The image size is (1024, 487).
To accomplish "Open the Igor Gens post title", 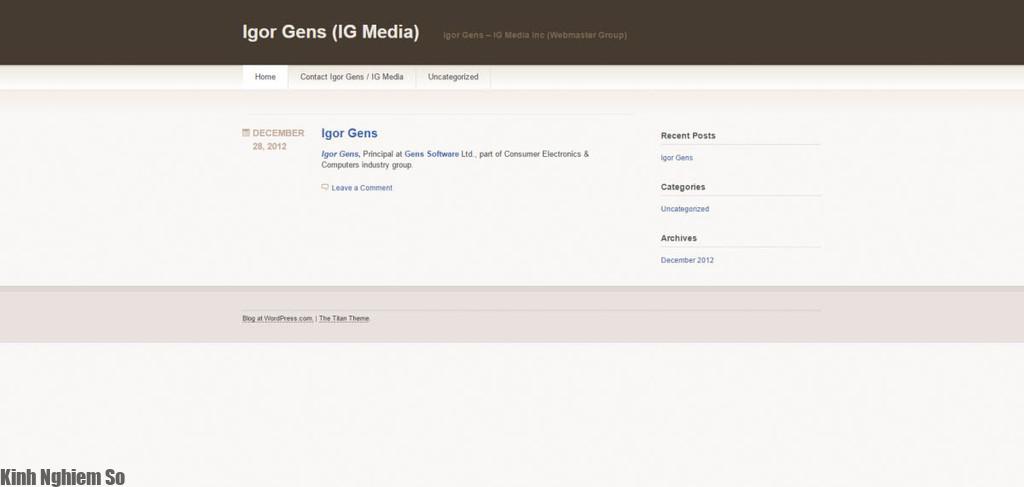I will click(349, 133).
